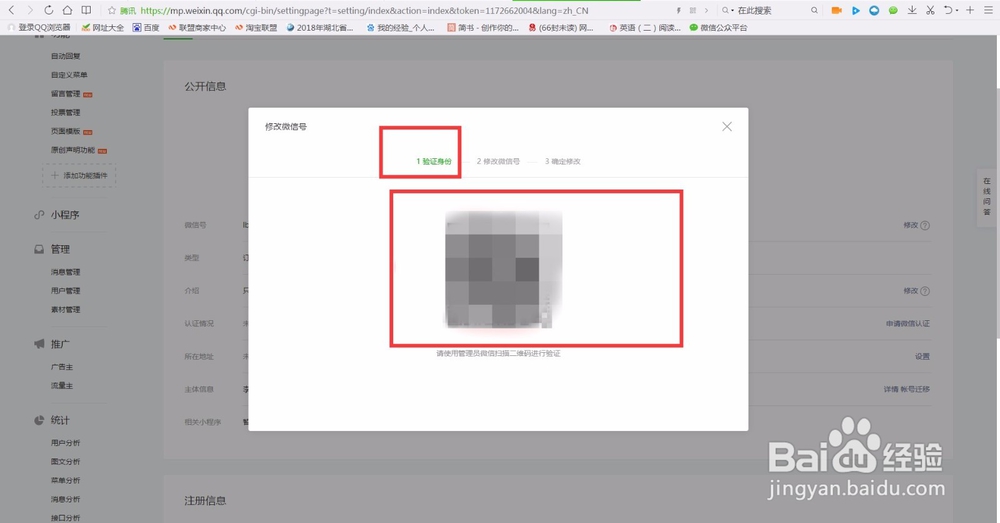Click 修改 link in 介绍 row
The image size is (1000, 523).
(911, 291)
